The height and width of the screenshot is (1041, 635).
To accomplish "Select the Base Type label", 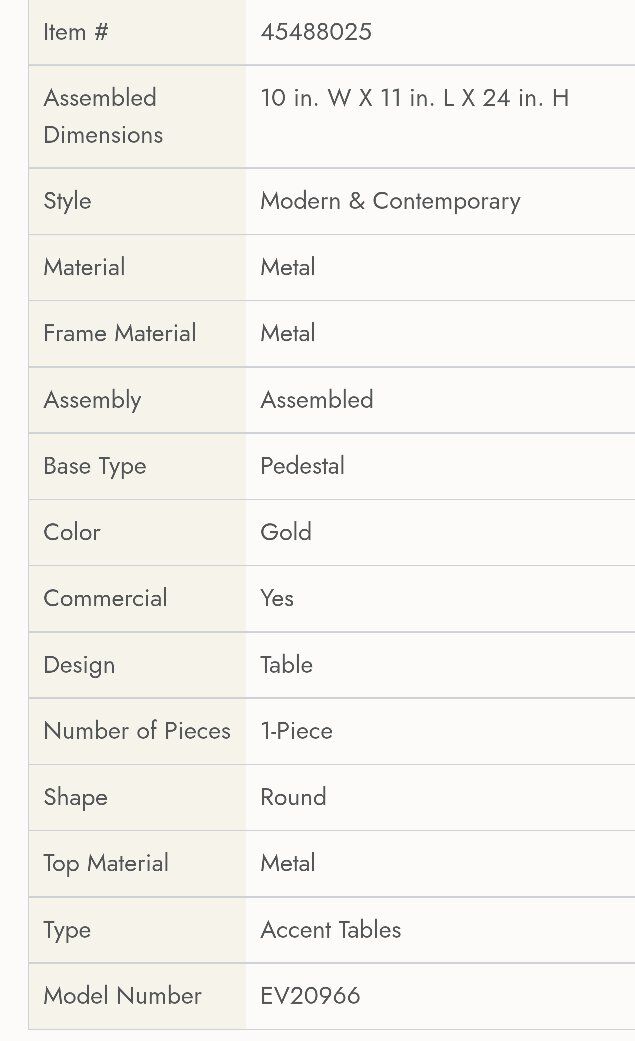I will tap(95, 466).
